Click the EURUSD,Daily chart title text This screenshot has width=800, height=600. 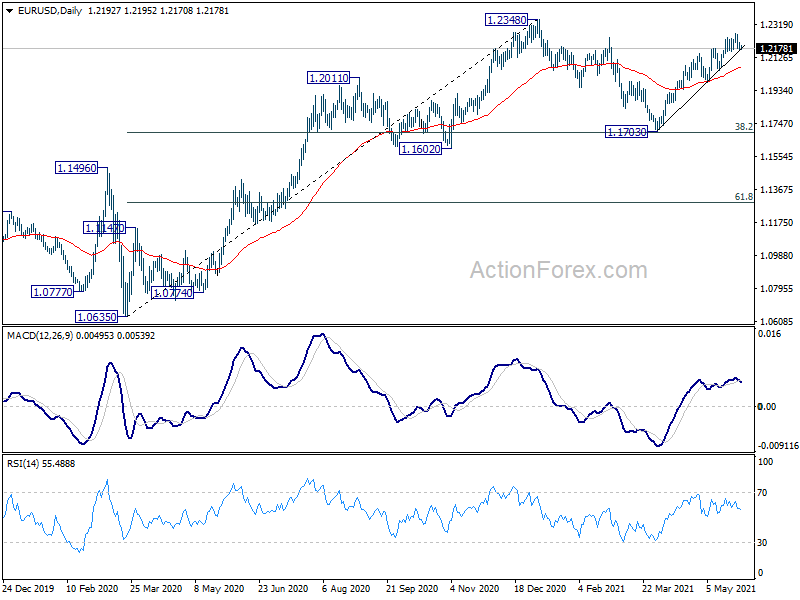coord(49,11)
